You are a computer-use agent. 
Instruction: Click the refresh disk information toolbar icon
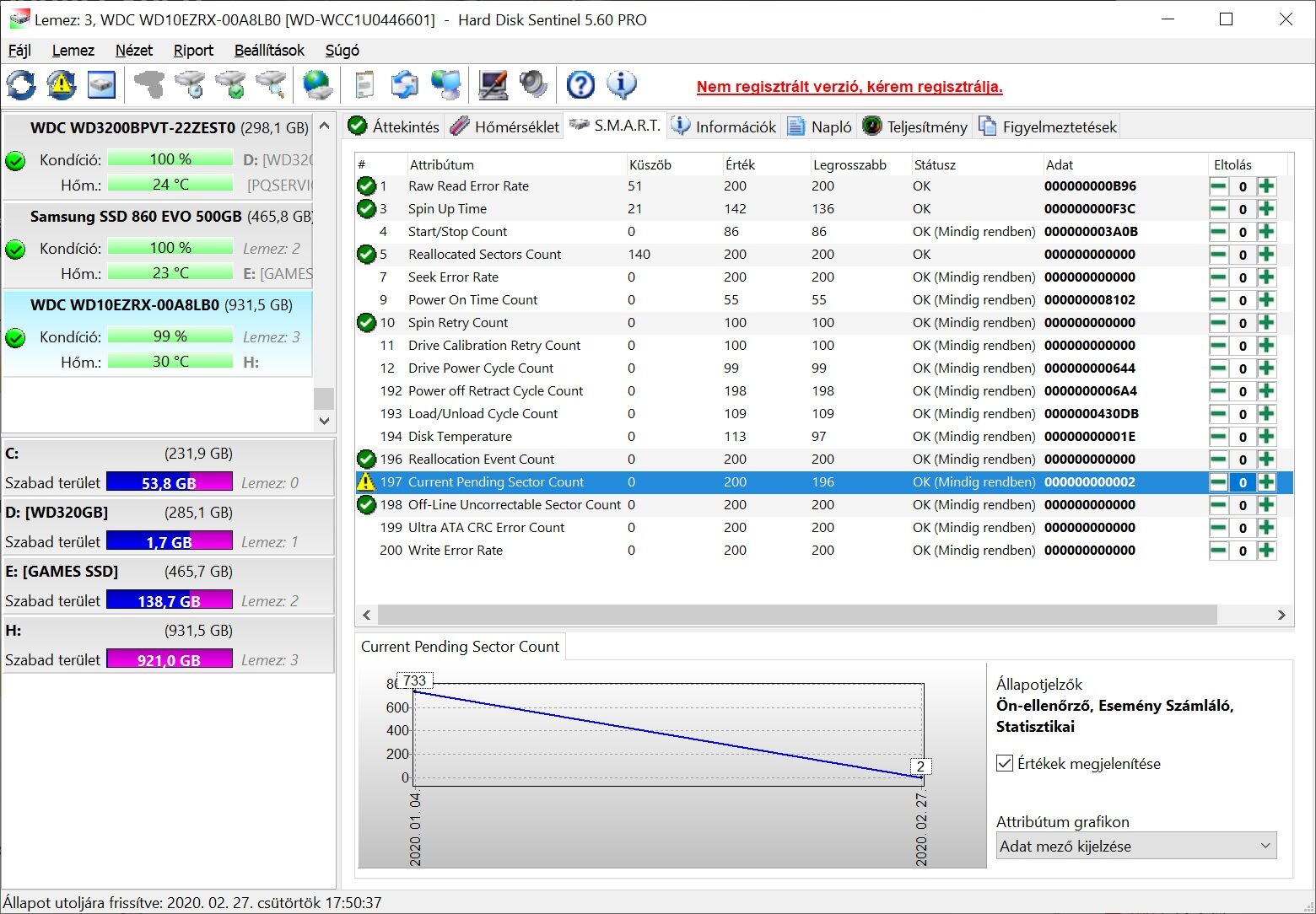click(21, 84)
